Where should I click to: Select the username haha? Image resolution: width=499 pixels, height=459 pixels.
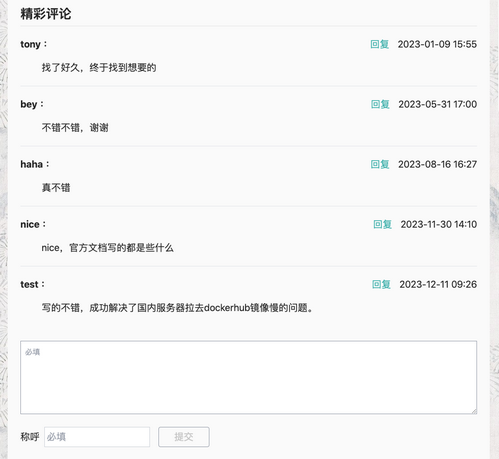tap(32, 164)
